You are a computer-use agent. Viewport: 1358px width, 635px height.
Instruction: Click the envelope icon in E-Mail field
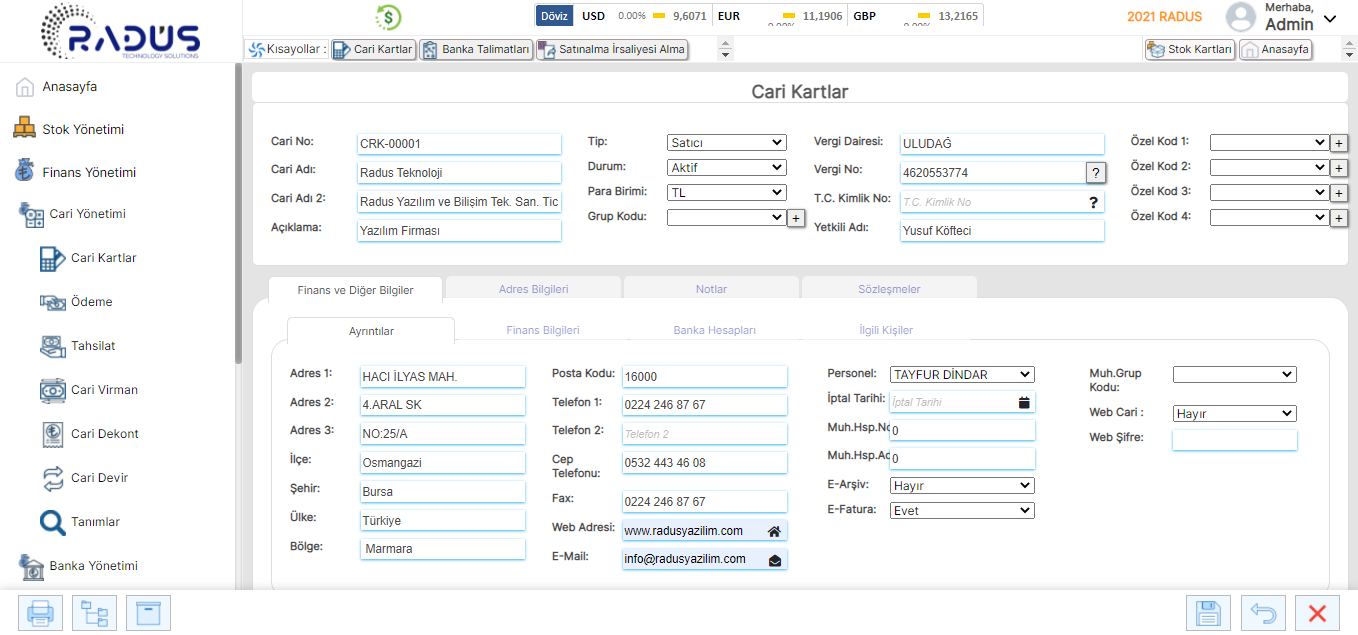pos(774,560)
